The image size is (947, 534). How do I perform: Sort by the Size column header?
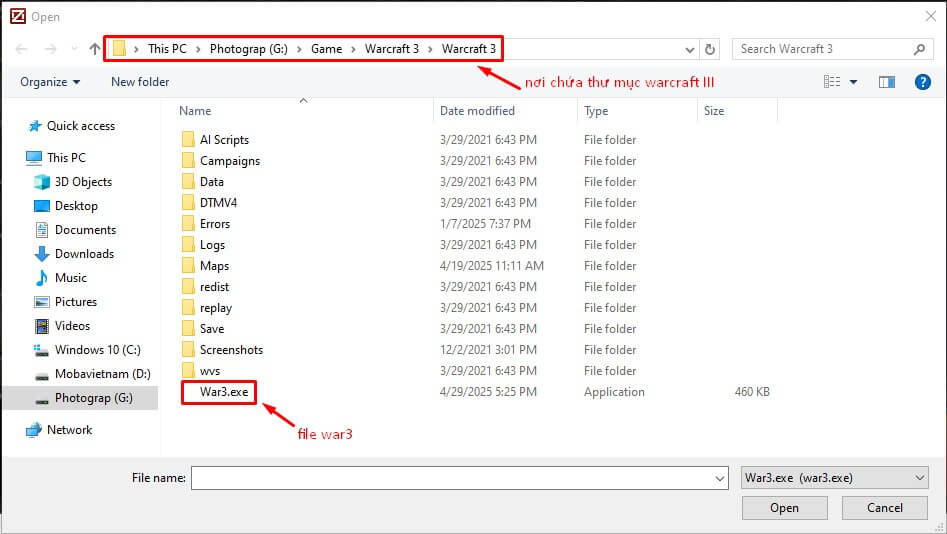[x=714, y=111]
